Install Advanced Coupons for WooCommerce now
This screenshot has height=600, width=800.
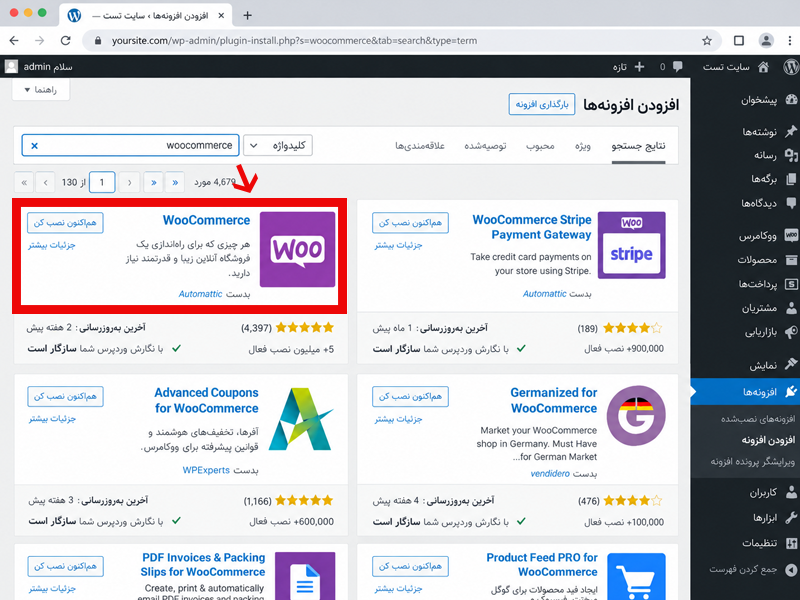pos(65,396)
